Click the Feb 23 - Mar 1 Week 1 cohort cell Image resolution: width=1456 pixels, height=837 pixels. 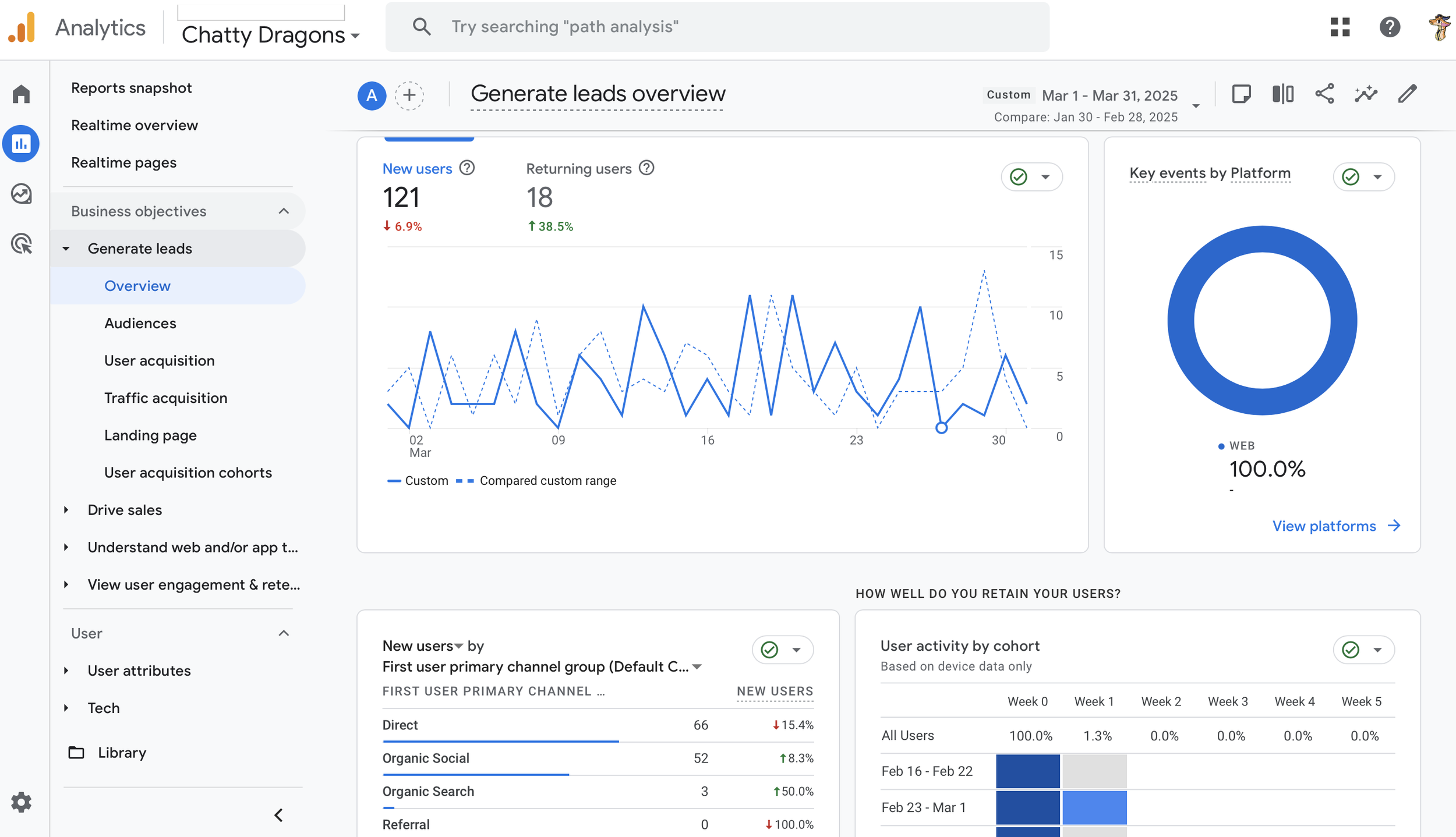point(1094,807)
